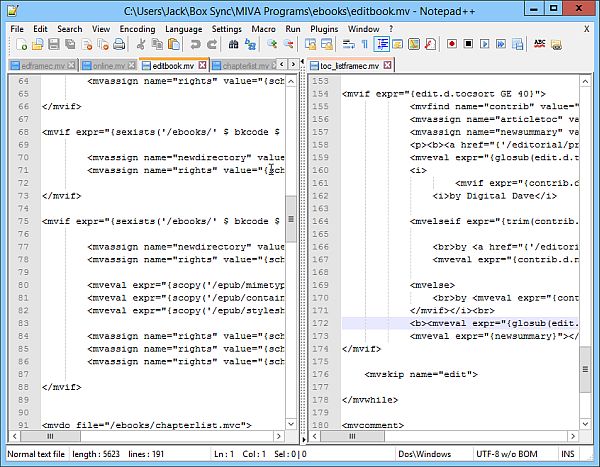
Task: Click the last toolbar icon after spell-check
Action: point(556,44)
